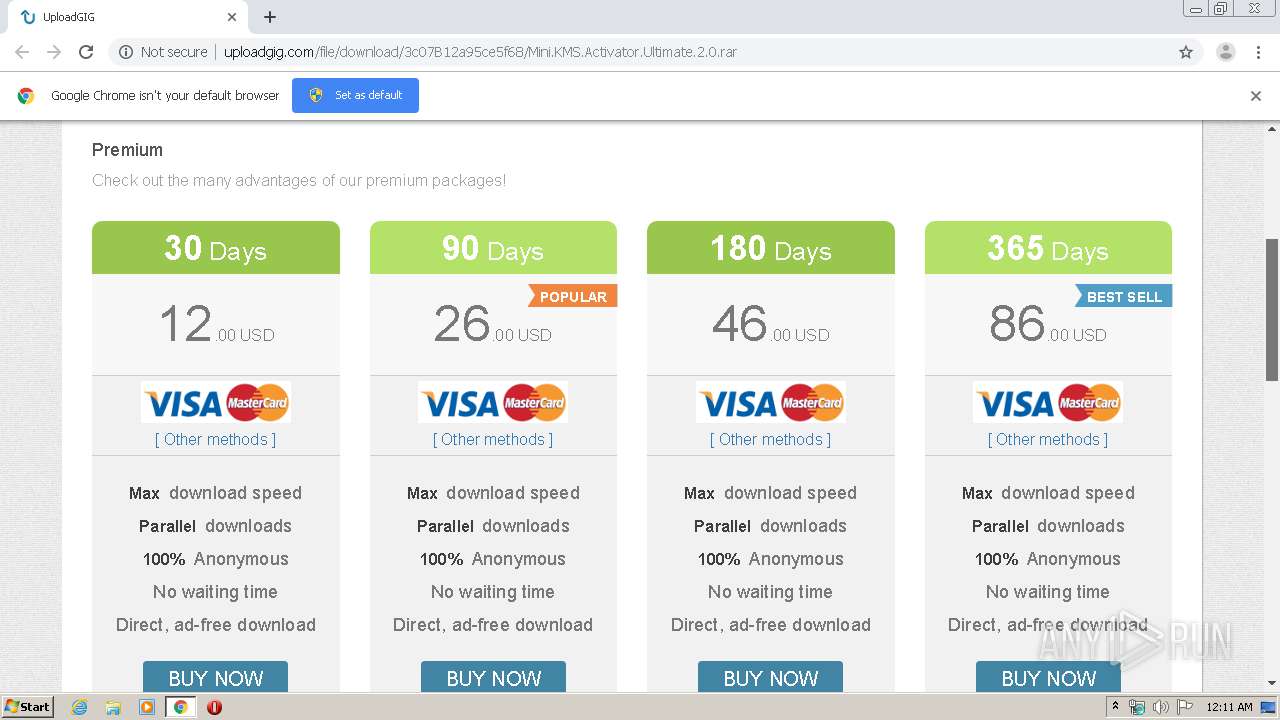
Task: Click the page vertical scrollbar thumb
Action: (1272, 310)
